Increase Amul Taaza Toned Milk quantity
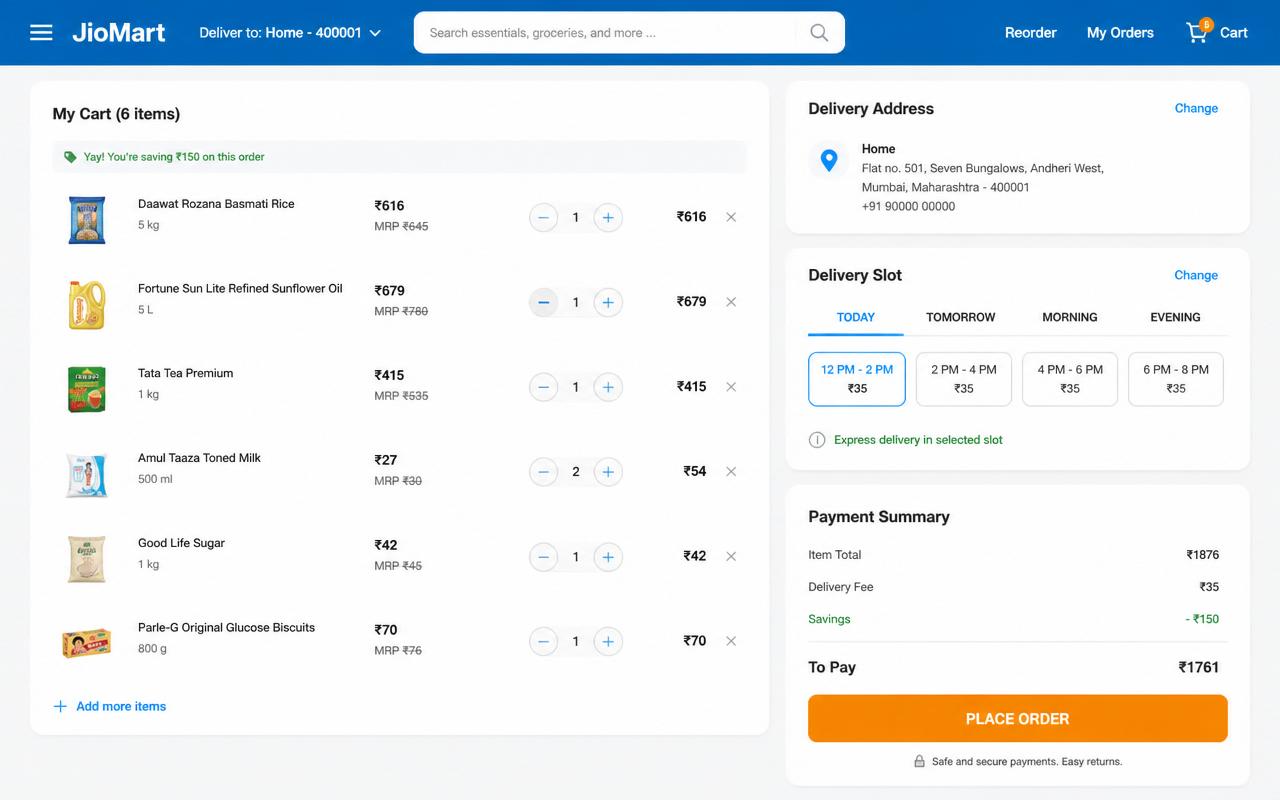This screenshot has width=1280, height=800. tap(608, 472)
